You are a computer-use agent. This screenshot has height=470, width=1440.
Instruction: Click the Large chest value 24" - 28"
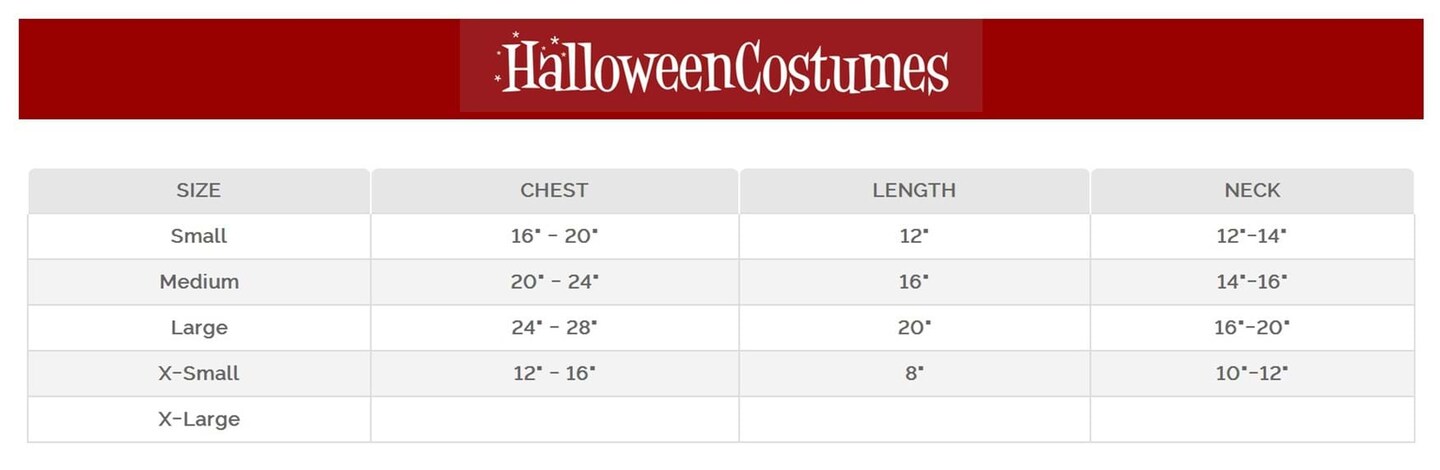tap(554, 328)
